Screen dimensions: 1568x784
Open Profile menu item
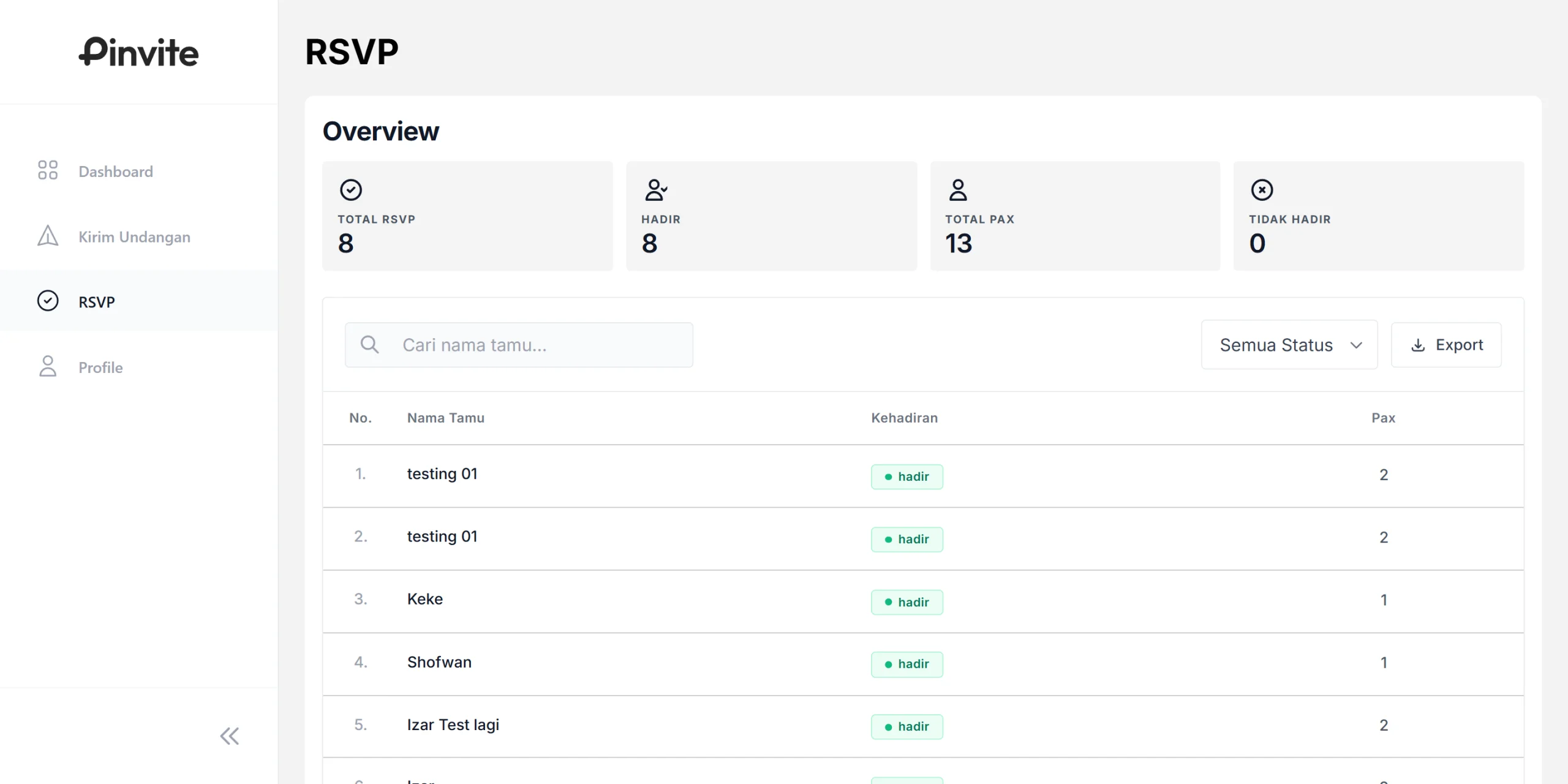(100, 367)
